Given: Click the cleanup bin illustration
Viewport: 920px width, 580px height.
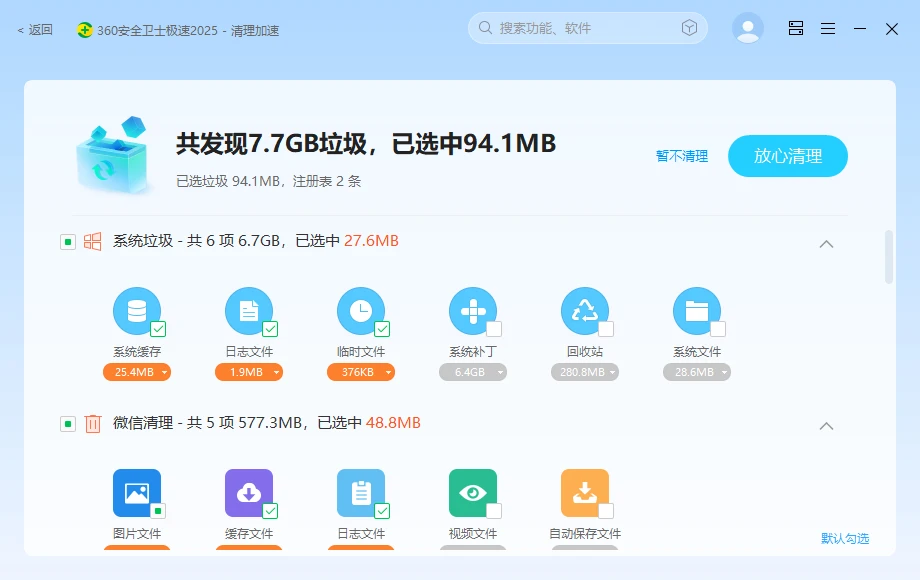Looking at the screenshot, I should coord(113,155).
